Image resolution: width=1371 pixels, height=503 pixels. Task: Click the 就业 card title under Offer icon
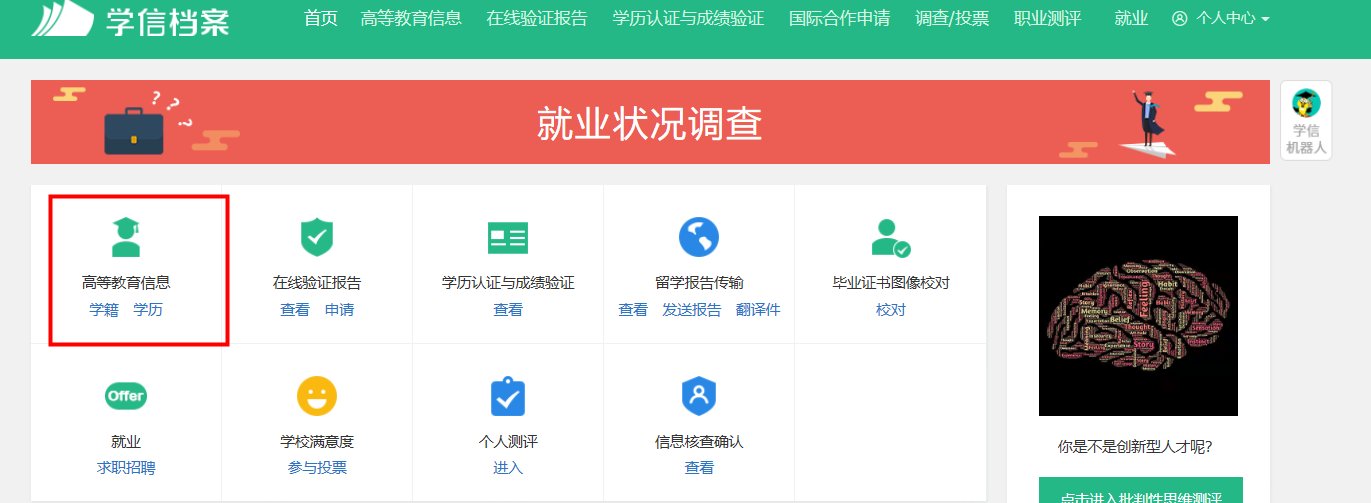[126, 441]
